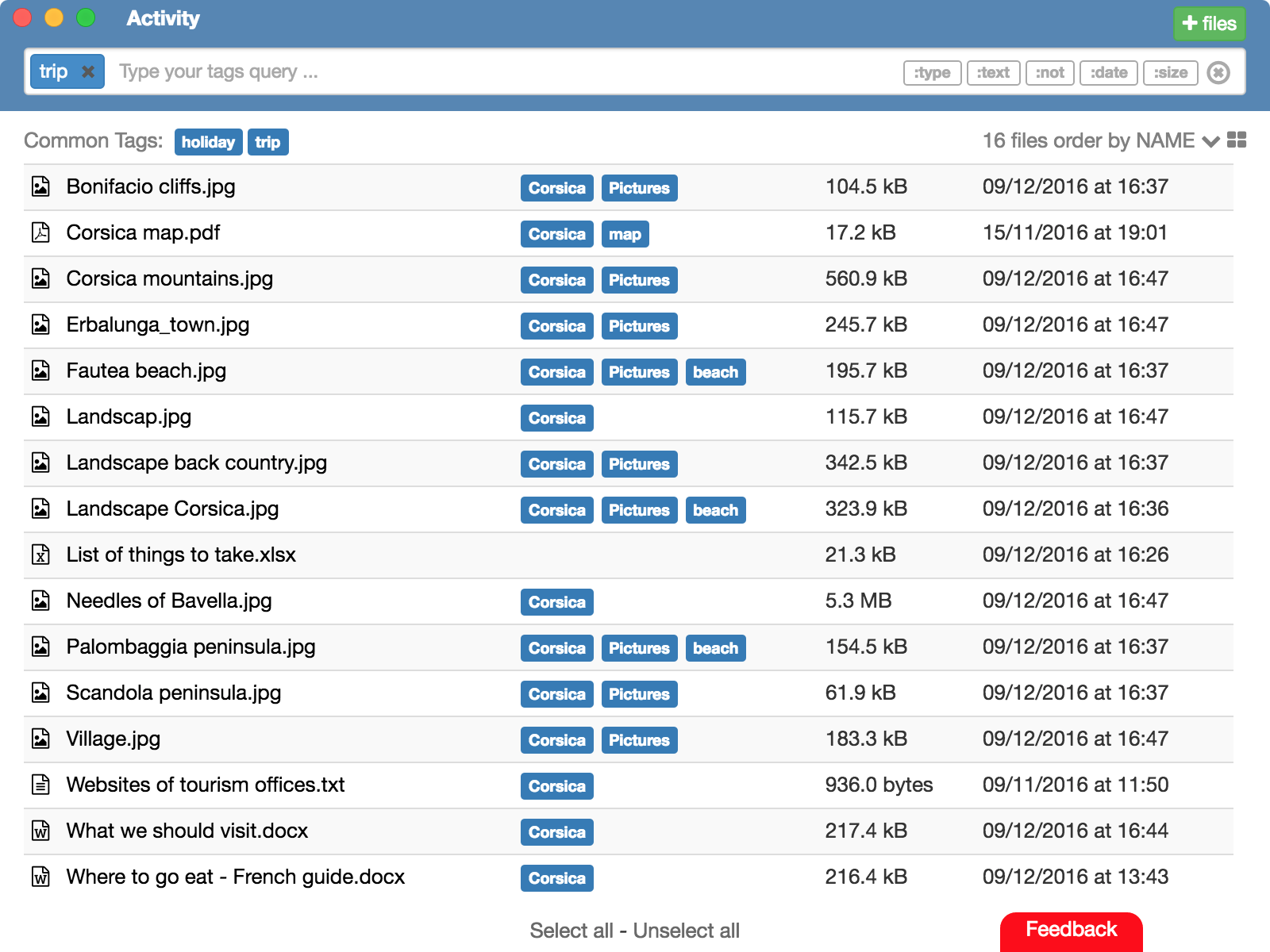This screenshot has width=1270, height=952.
Task: Click the image icon next to Bonifacio cliffs.jpg
Action: click(40, 187)
